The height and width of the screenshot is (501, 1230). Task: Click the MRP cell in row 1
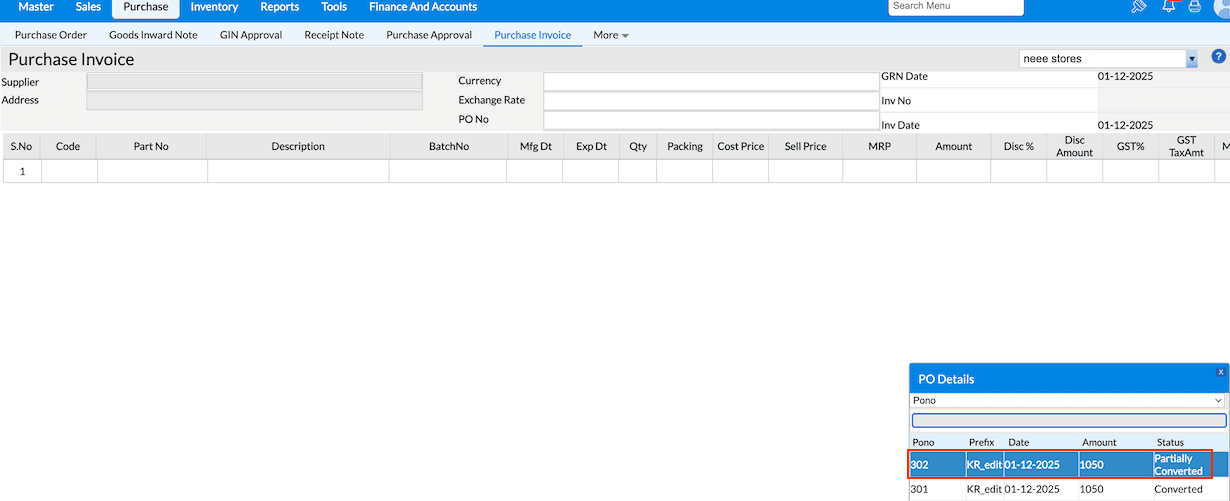(x=880, y=171)
